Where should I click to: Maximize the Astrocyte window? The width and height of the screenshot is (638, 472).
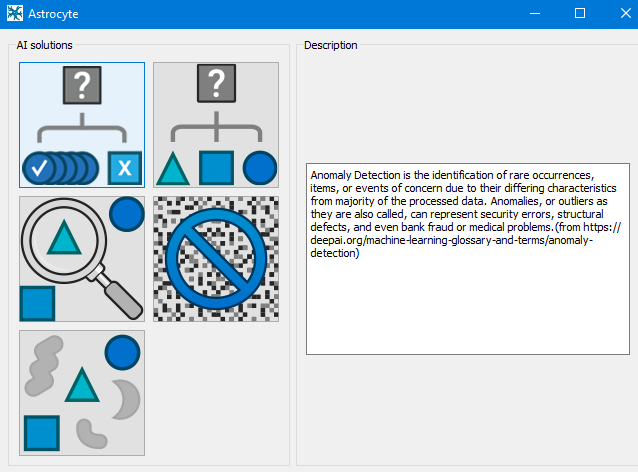[580, 14]
